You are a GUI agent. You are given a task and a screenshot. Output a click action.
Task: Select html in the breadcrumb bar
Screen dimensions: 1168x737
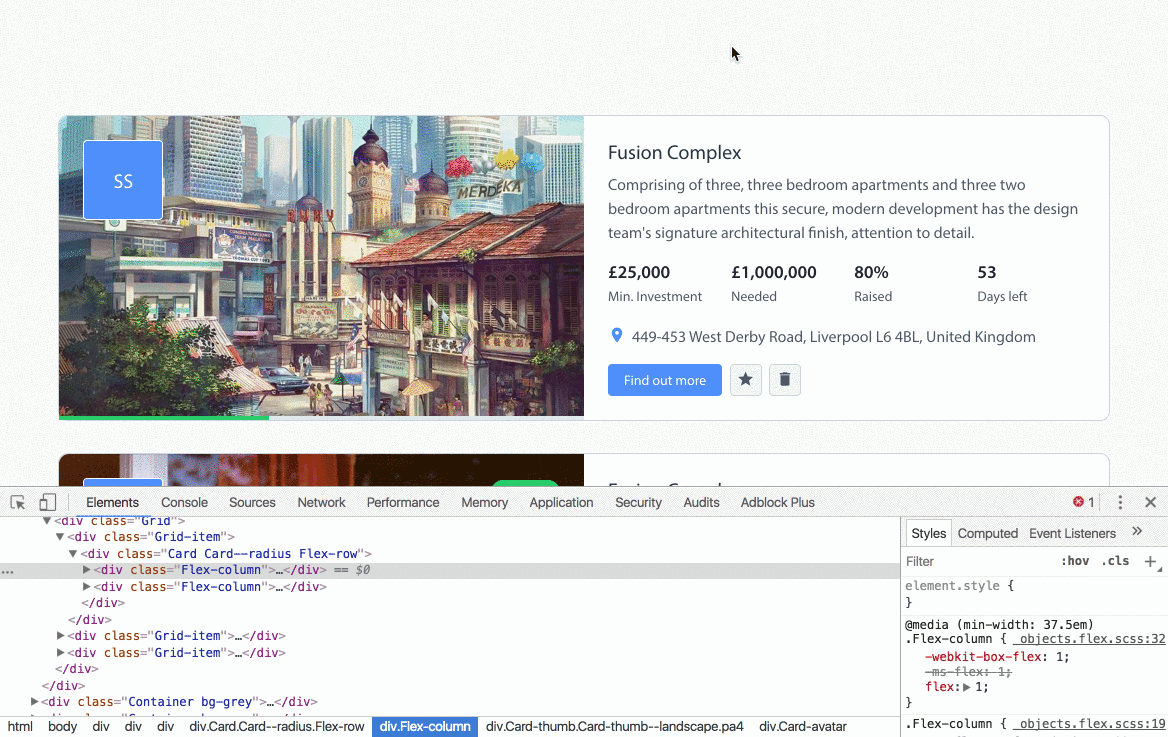coord(20,727)
